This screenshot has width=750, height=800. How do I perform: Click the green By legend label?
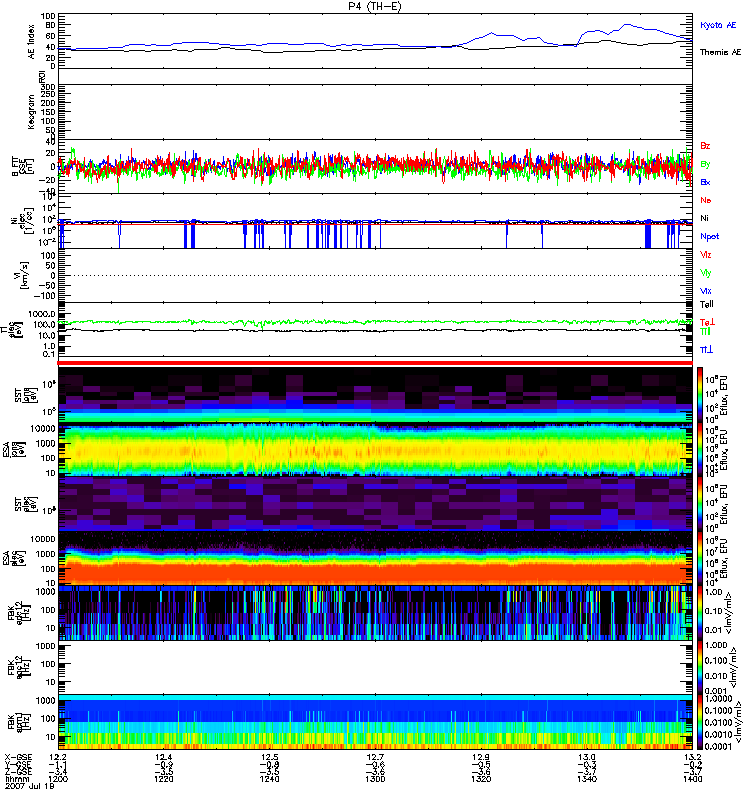(705, 164)
